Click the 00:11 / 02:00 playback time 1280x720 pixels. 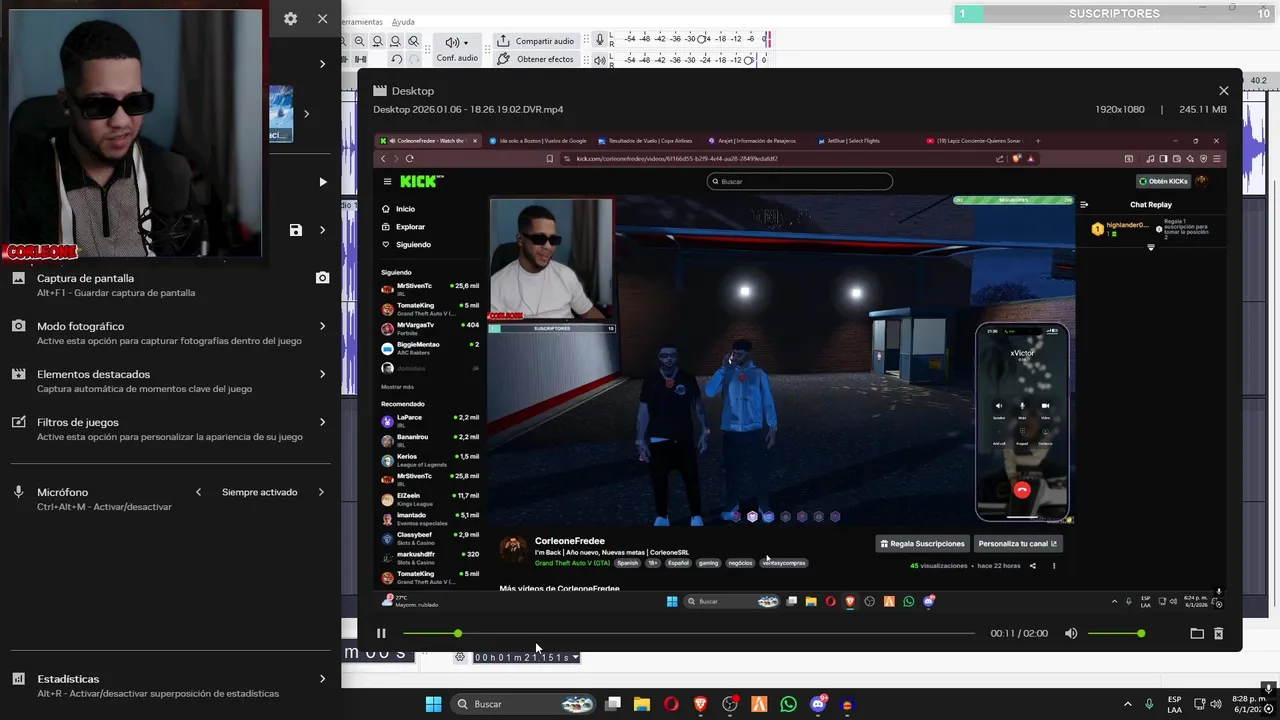coord(1019,633)
